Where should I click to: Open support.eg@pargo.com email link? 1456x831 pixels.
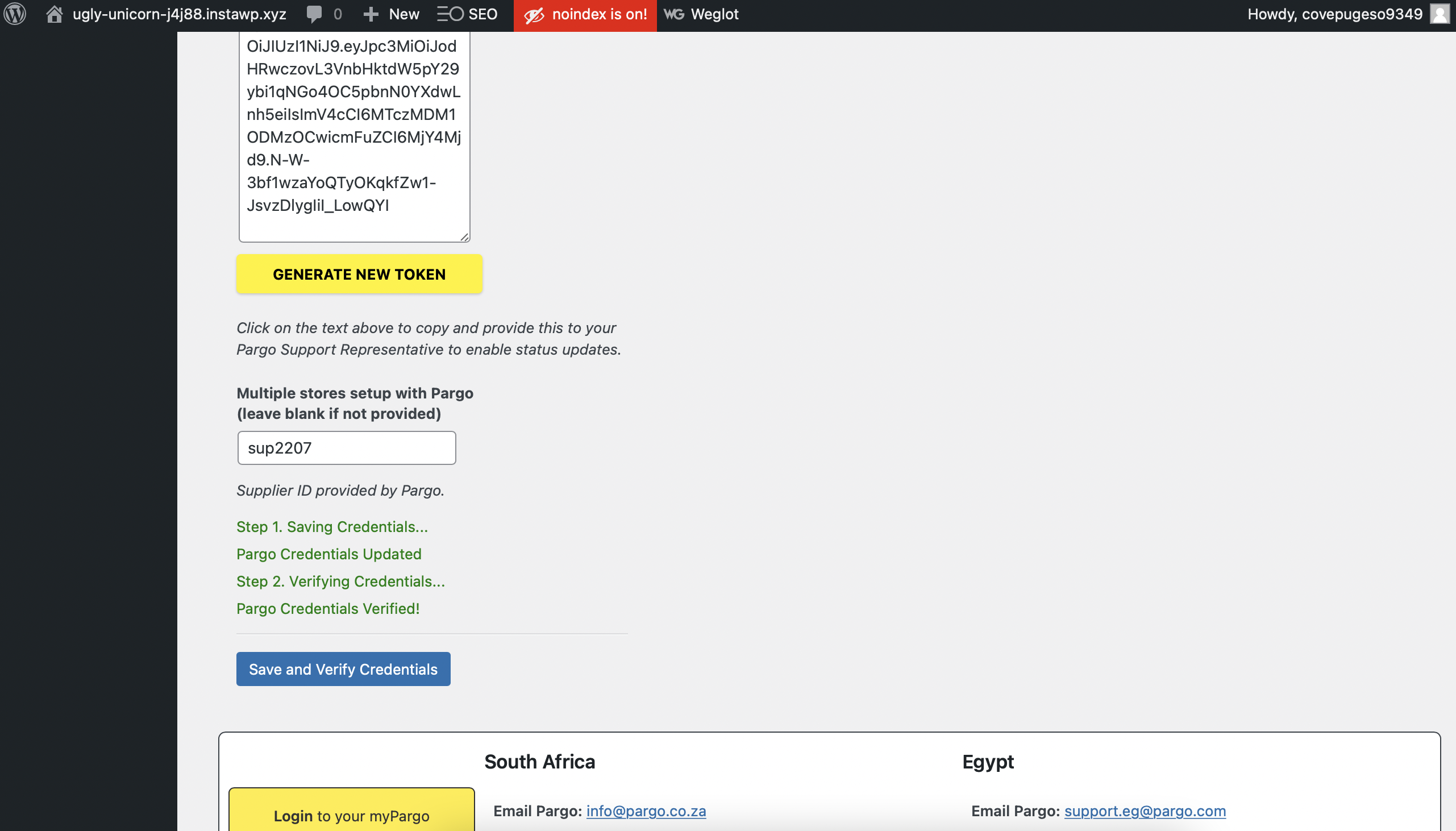1145,811
